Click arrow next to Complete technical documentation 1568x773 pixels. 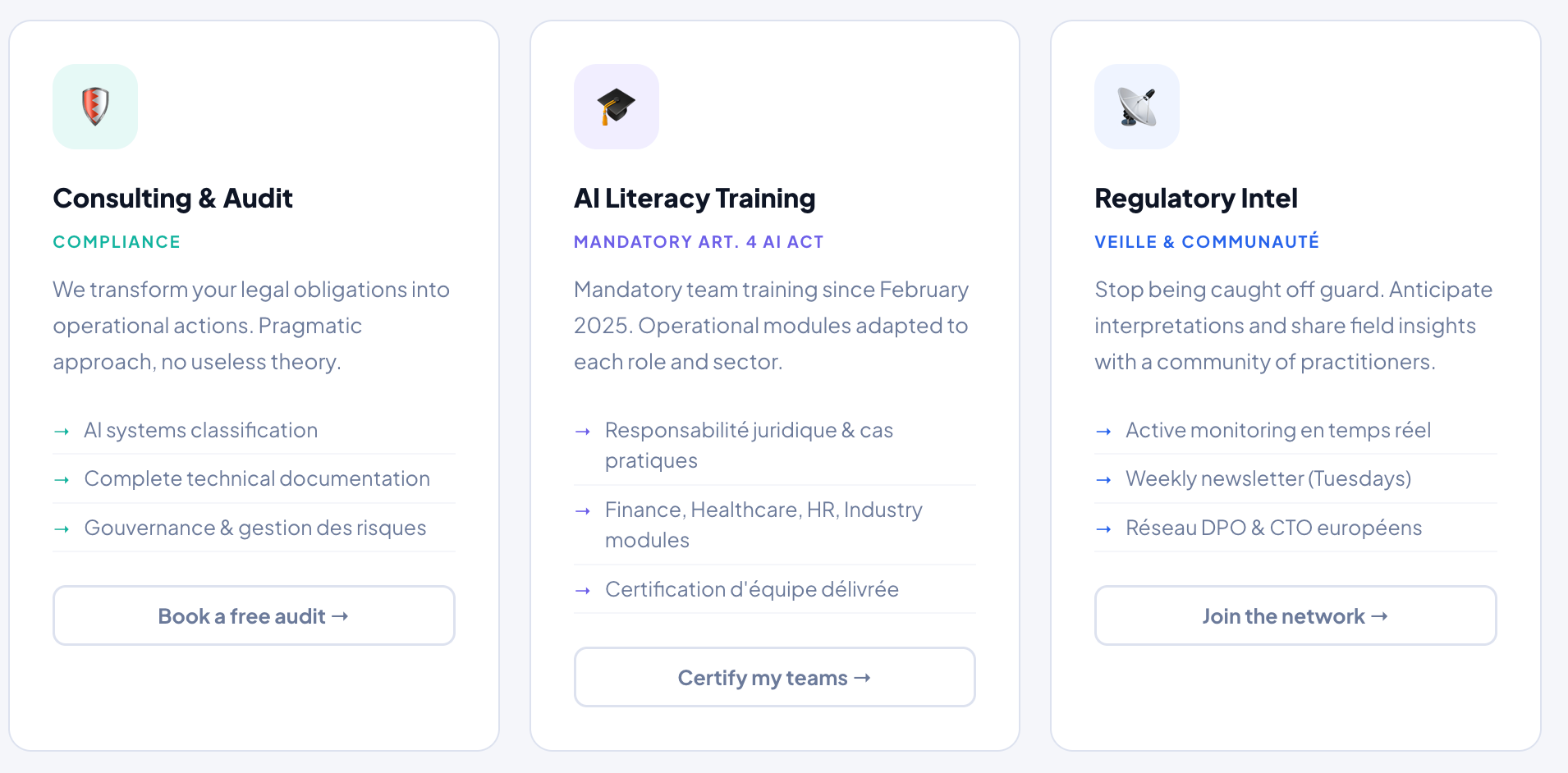click(62, 480)
